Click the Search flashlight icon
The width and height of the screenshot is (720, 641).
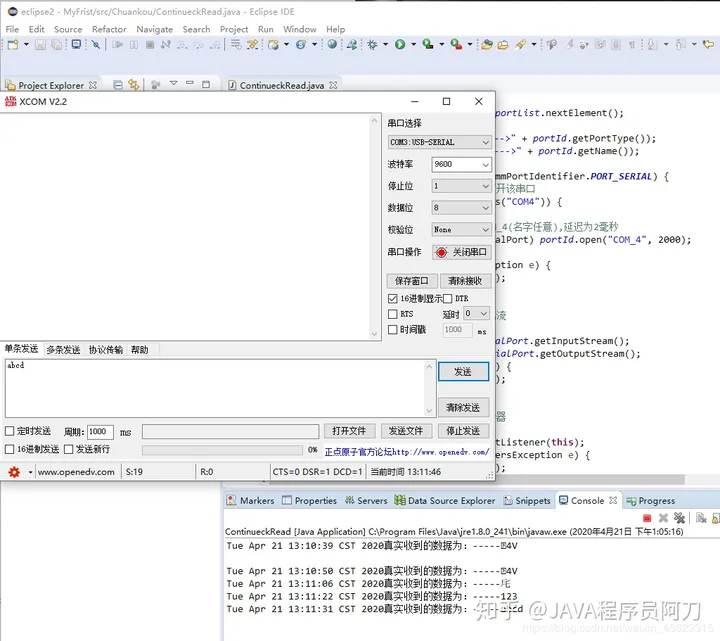pyautogui.click(x=520, y=45)
